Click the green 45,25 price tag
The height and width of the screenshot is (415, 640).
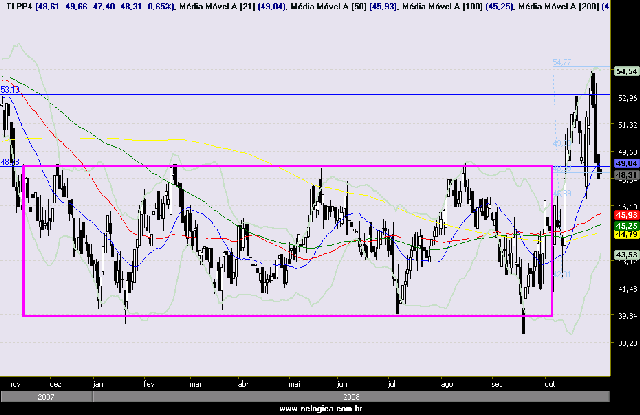pos(626,227)
